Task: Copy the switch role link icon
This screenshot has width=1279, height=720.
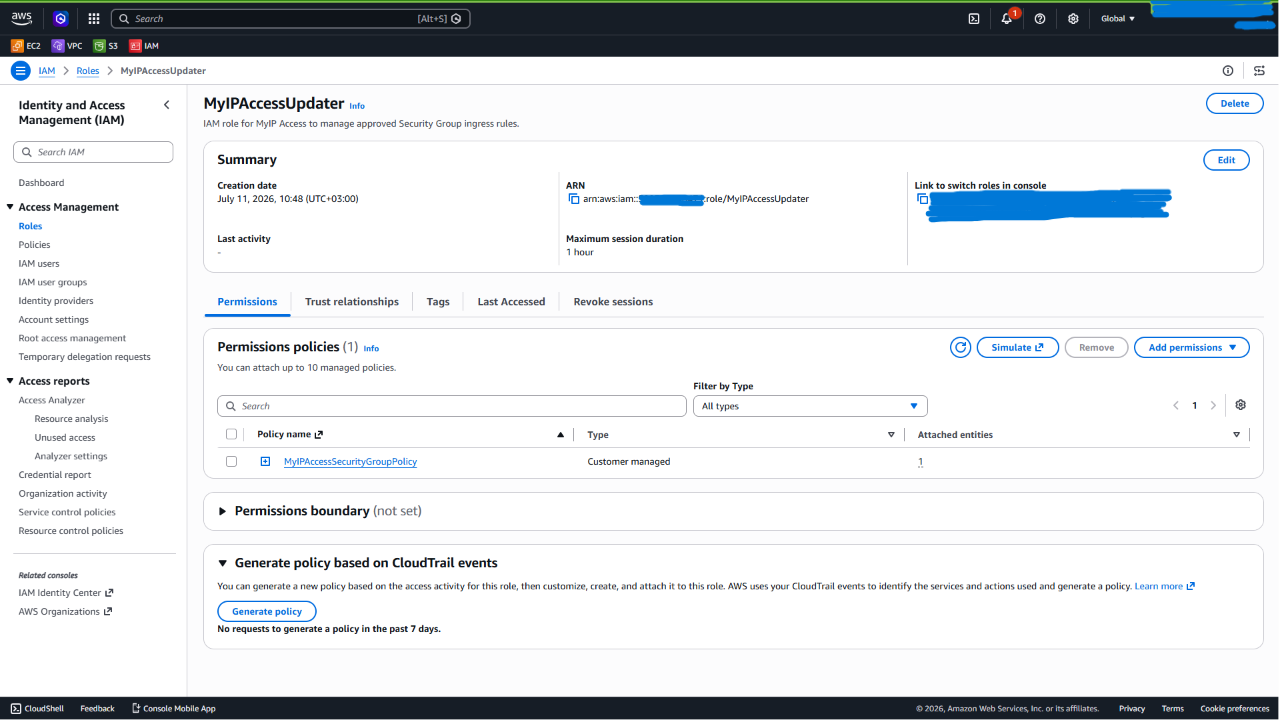Action: [x=923, y=199]
